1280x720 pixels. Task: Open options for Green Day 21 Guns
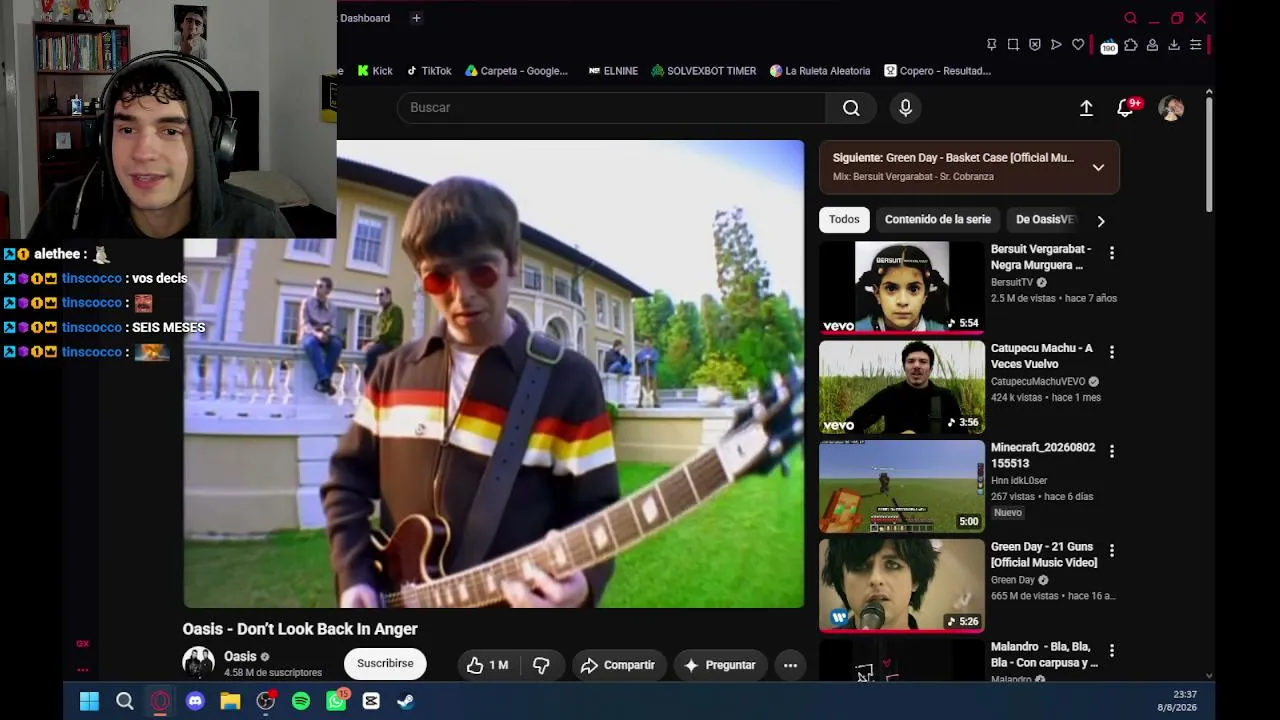pos(1111,550)
